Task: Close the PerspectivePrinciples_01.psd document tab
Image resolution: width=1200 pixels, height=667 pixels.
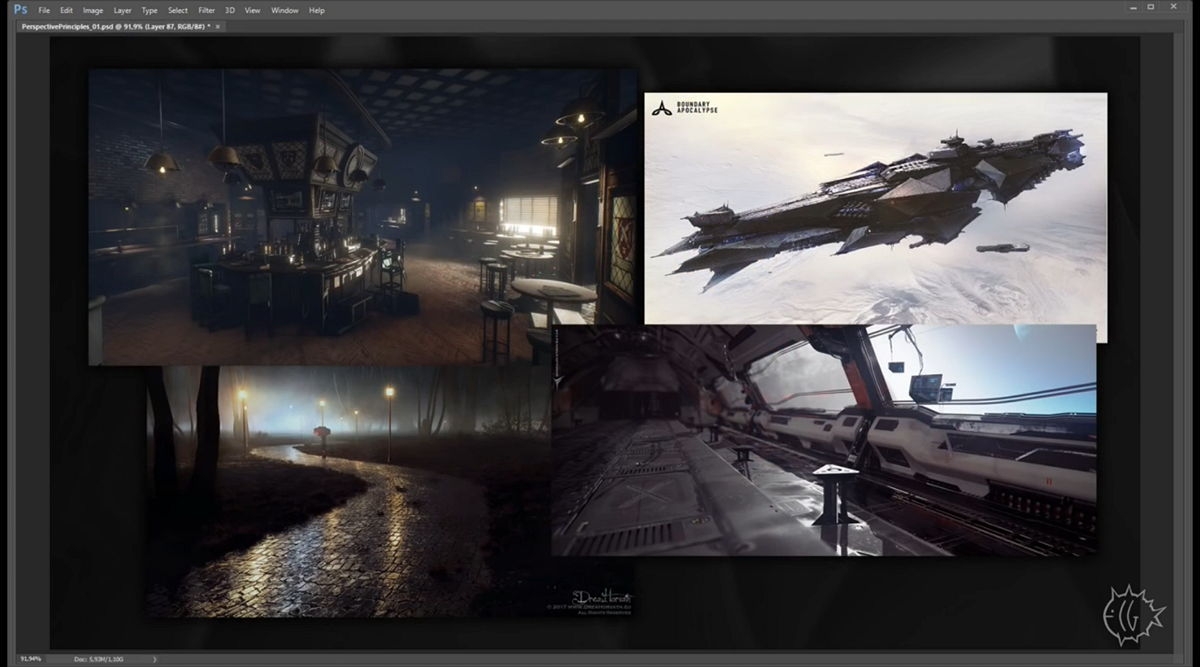Action: coord(218,26)
